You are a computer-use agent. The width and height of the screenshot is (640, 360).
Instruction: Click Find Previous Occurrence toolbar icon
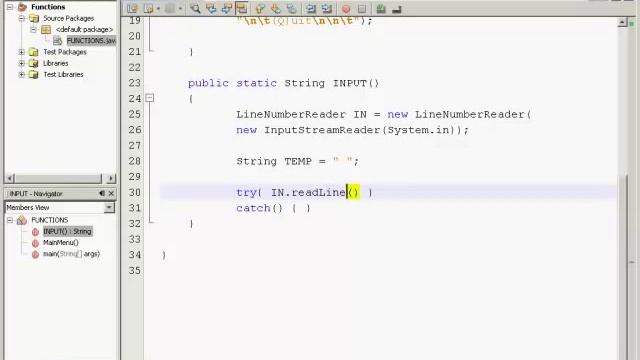click(x=211, y=9)
